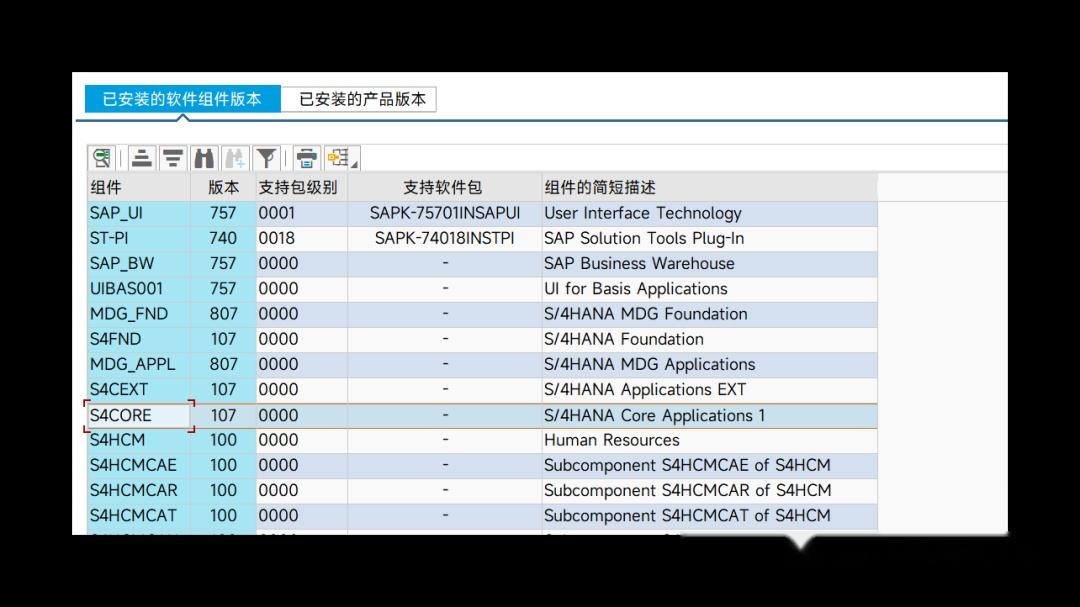Click the S4HCMCAR component cell
Screen dimensions: 1080x607
138,490
